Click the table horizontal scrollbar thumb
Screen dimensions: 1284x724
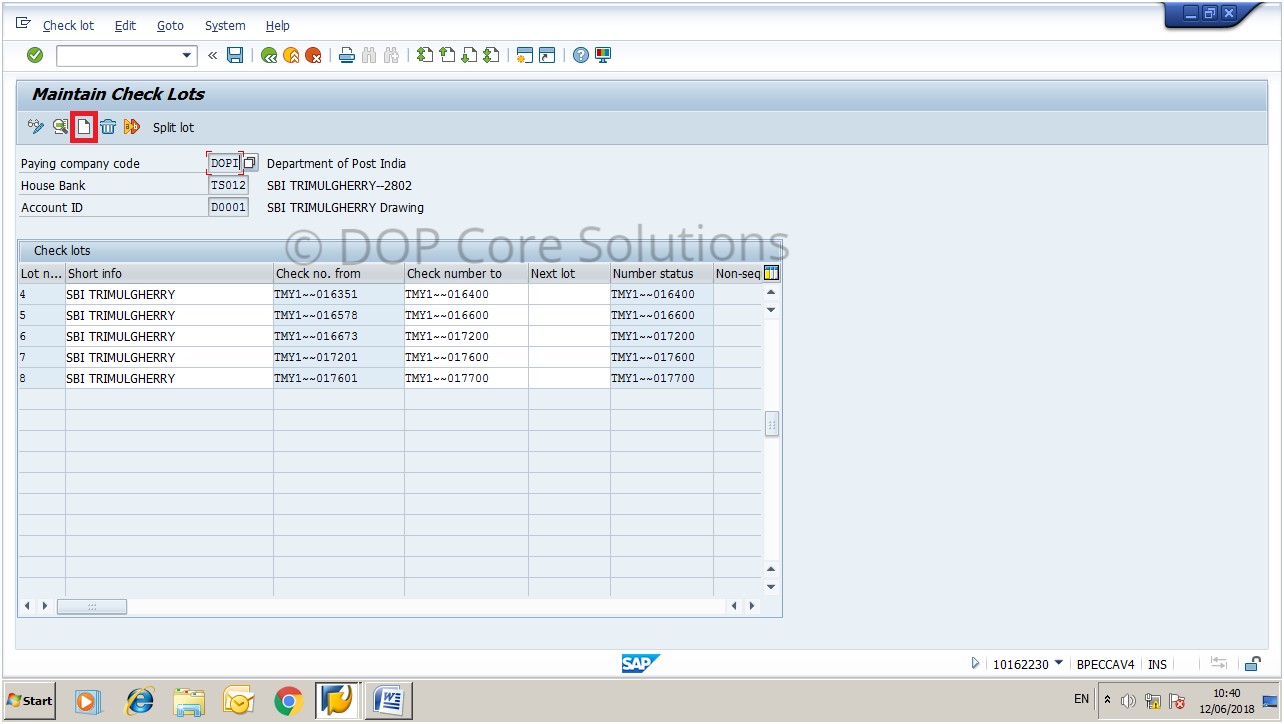92,606
